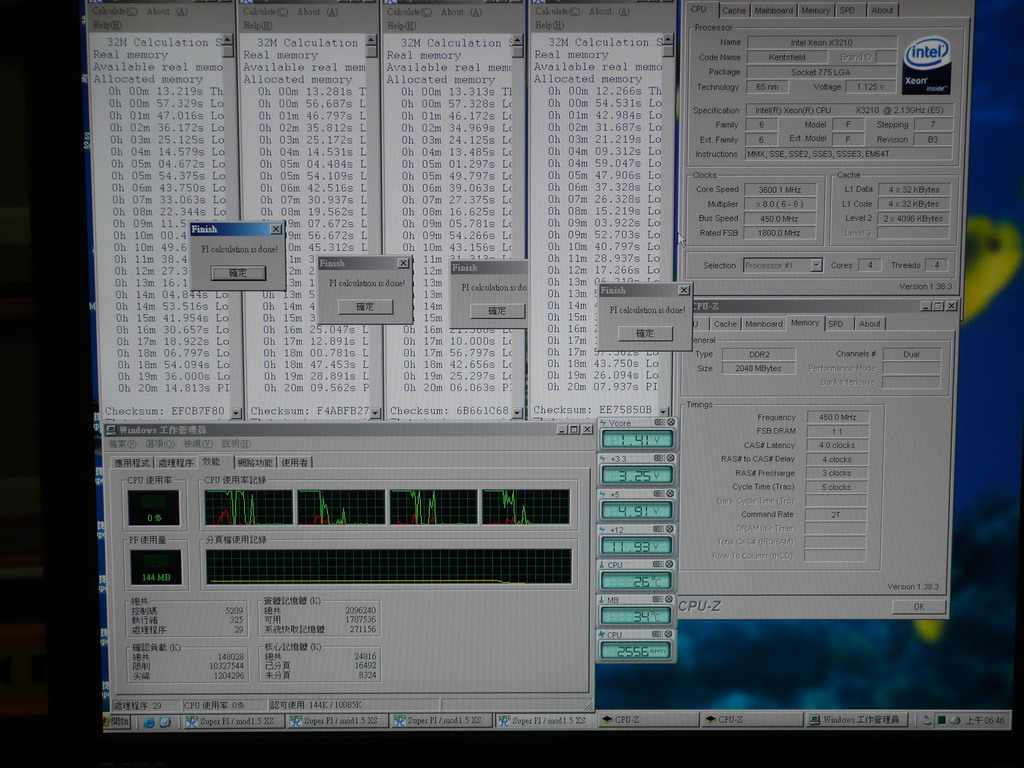Open Windows 工作管理員 from the taskbar
This screenshot has height=768, width=1024.
859,720
